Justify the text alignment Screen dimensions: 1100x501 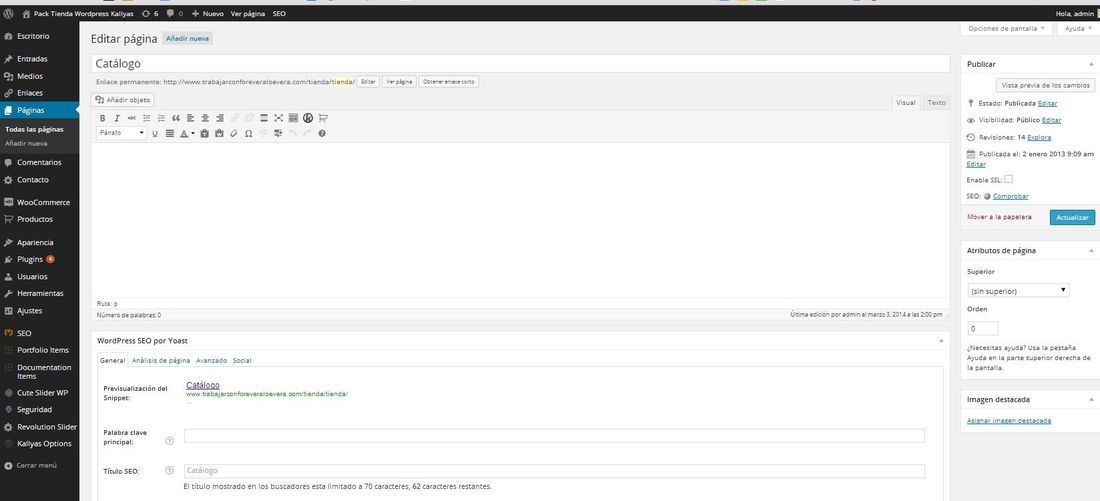pos(170,133)
